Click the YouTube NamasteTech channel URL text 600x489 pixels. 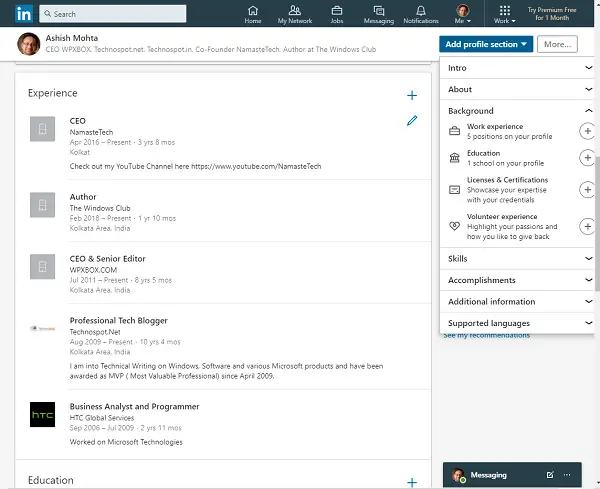256,166
